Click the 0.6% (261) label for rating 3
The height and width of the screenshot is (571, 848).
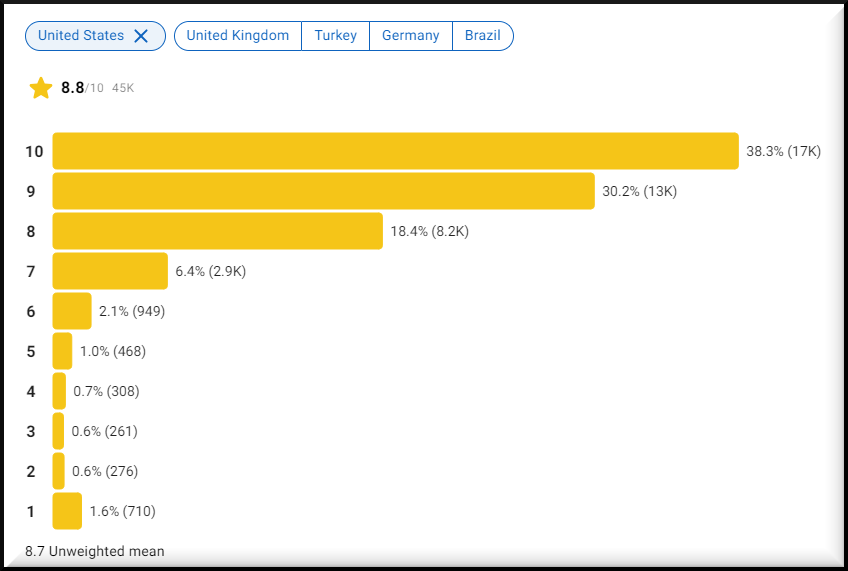coord(104,431)
